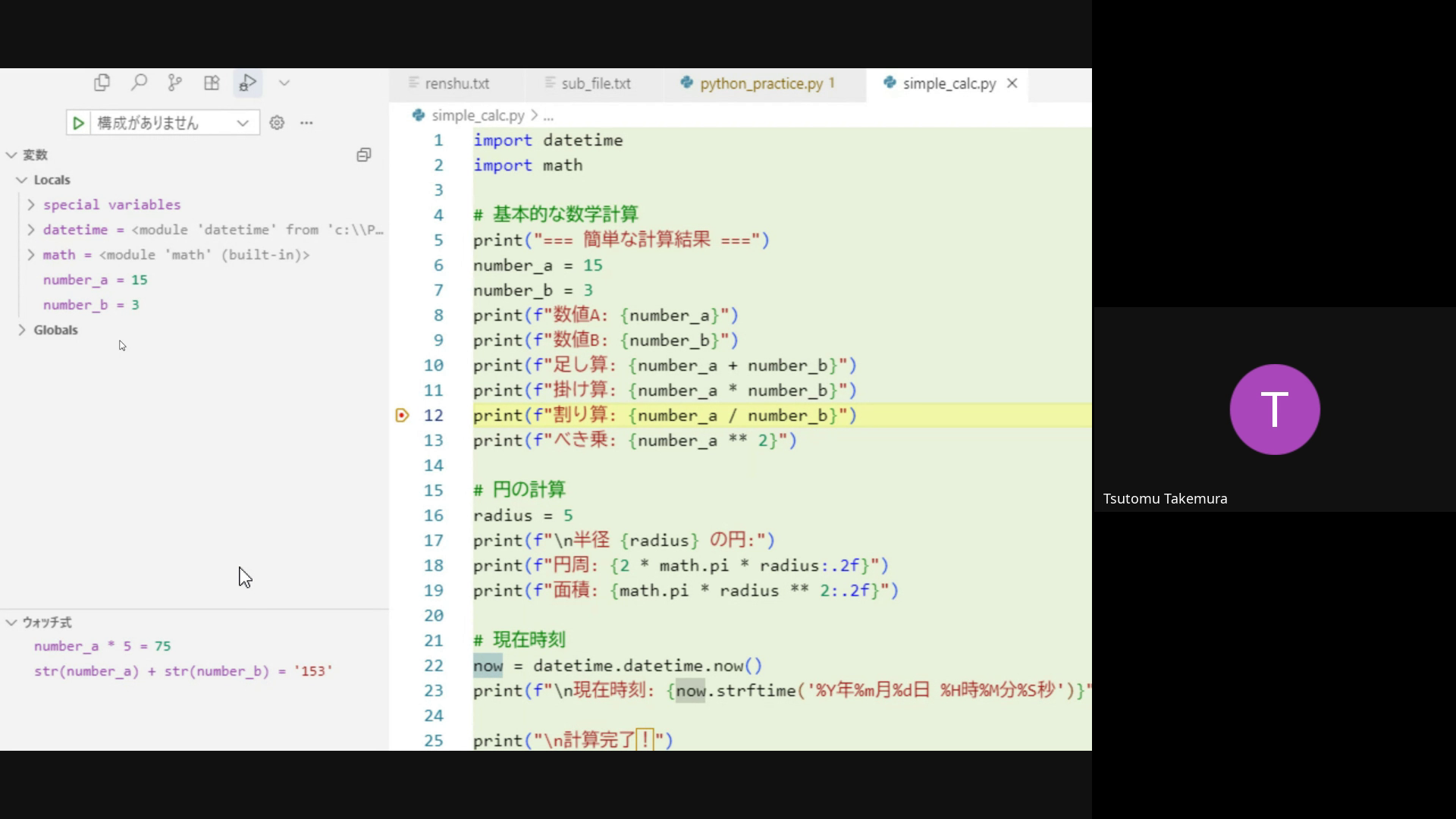
Task: Toggle the breakpoint marker on line 12
Action: [403, 416]
